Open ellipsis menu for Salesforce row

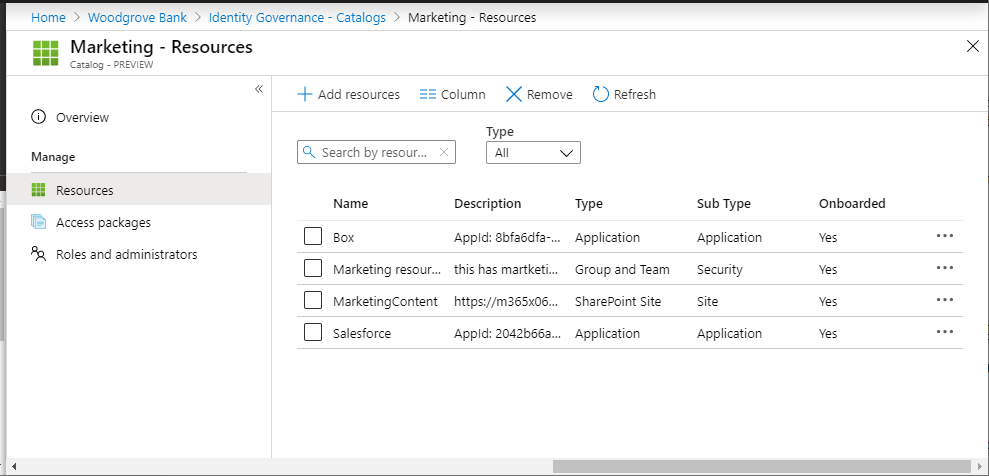point(944,333)
